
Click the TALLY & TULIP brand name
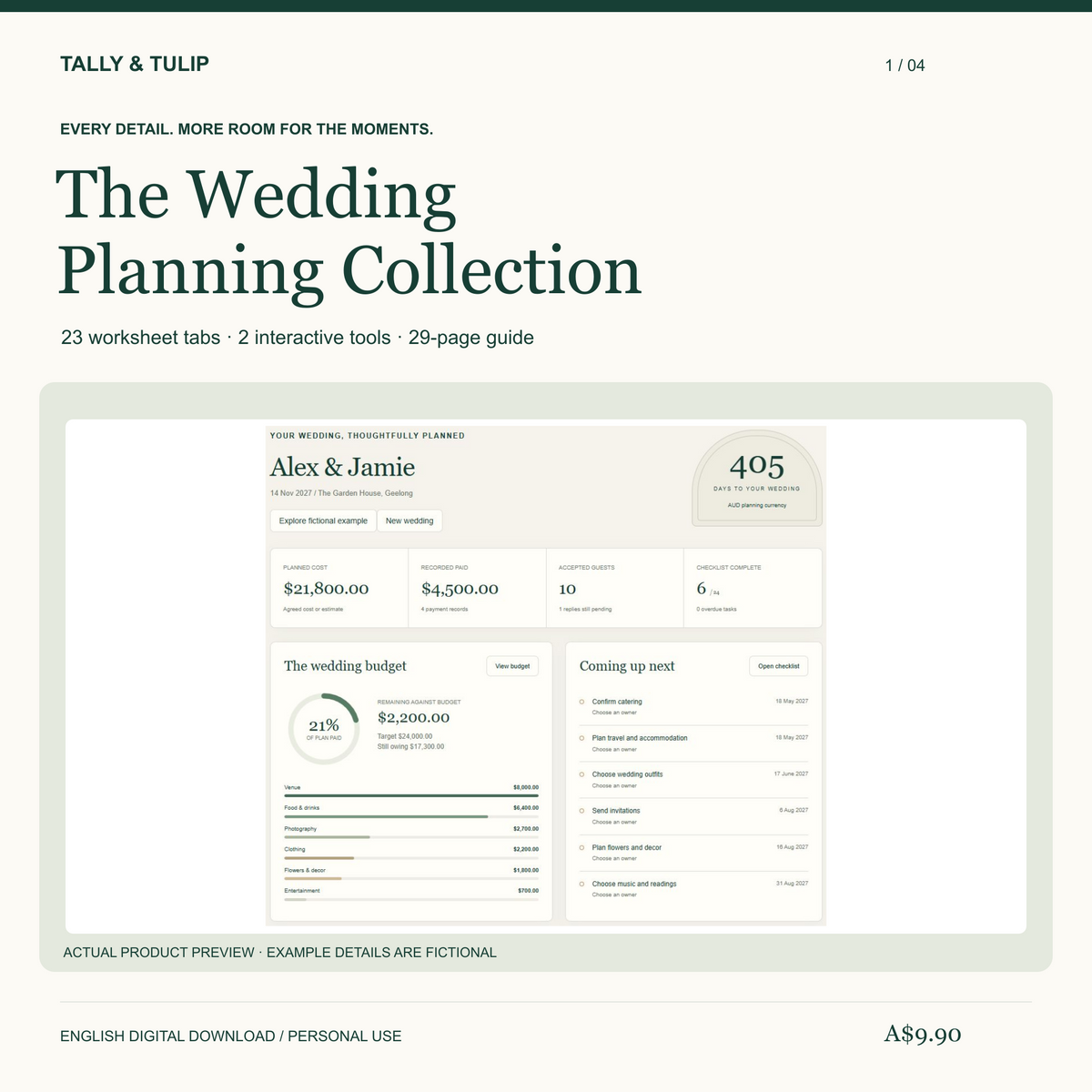click(135, 64)
